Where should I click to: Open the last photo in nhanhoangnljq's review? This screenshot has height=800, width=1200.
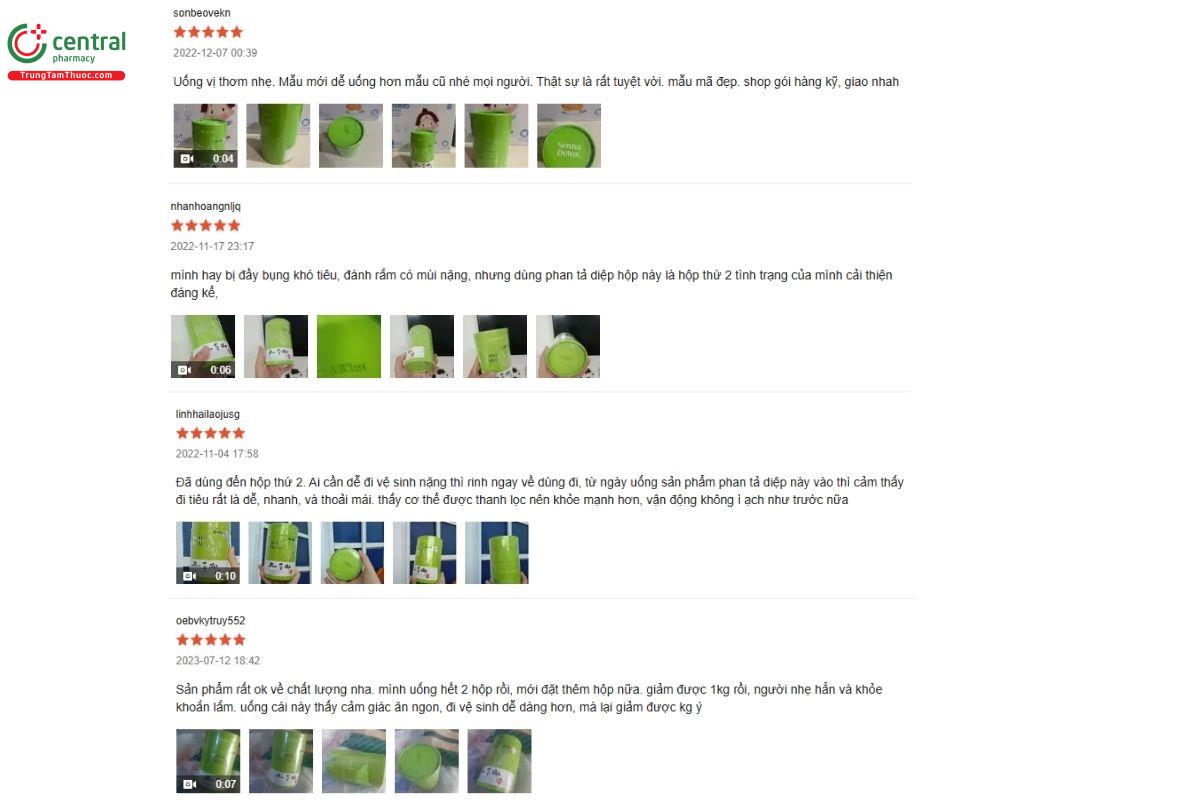click(568, 346)
